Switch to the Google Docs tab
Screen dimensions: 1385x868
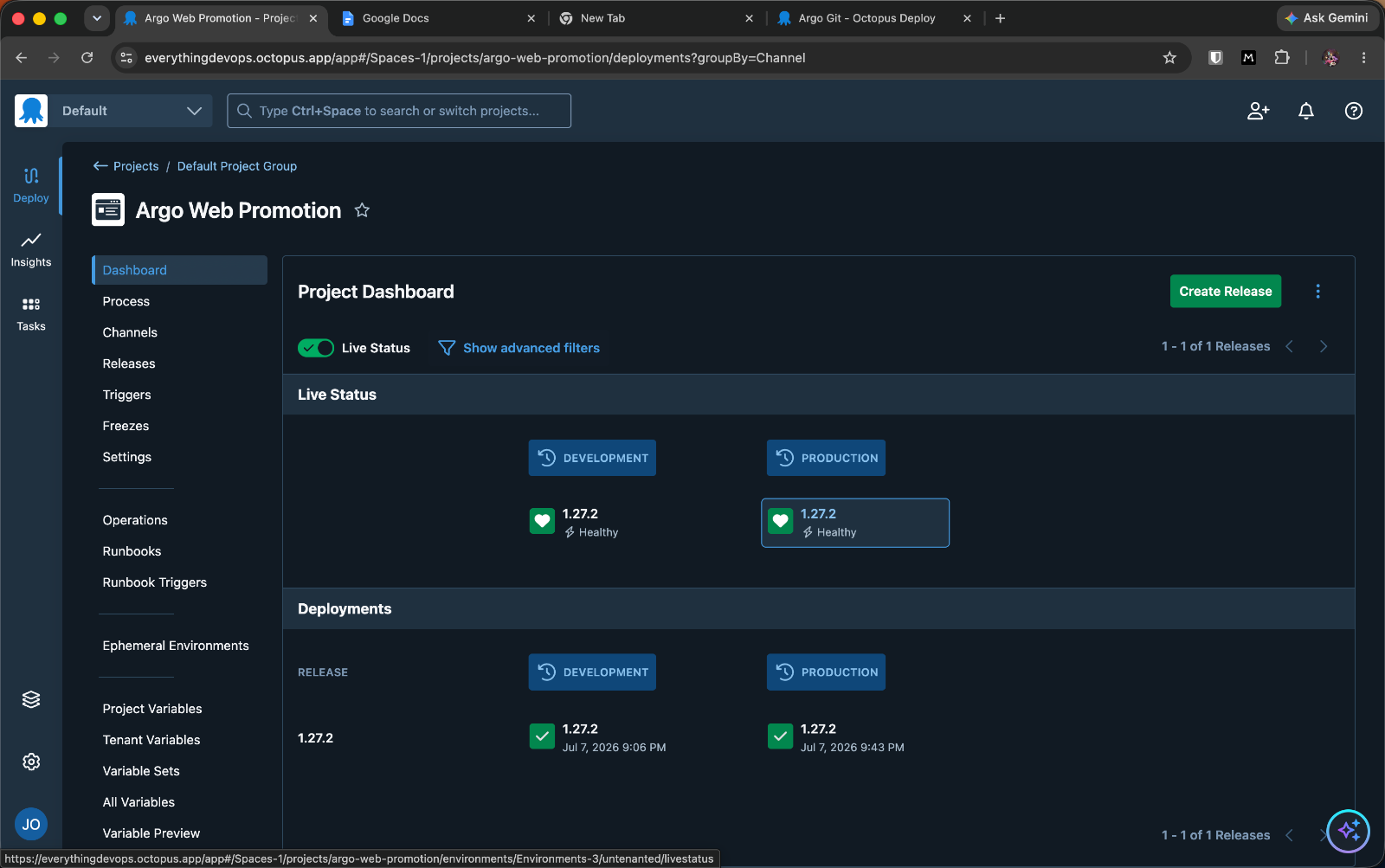(x=438, y=18)
